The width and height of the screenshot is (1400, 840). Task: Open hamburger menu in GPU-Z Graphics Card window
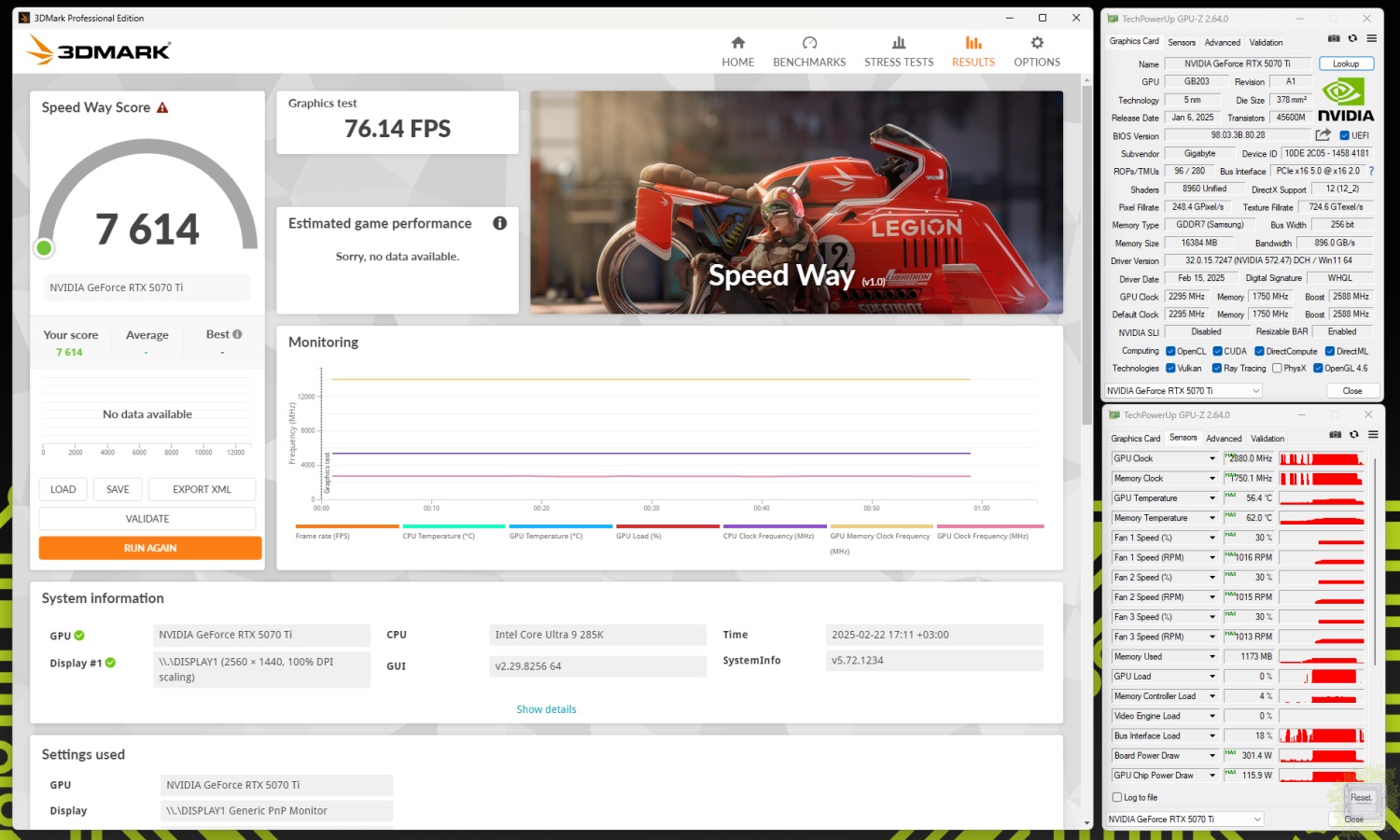(x=1371, y=38)
